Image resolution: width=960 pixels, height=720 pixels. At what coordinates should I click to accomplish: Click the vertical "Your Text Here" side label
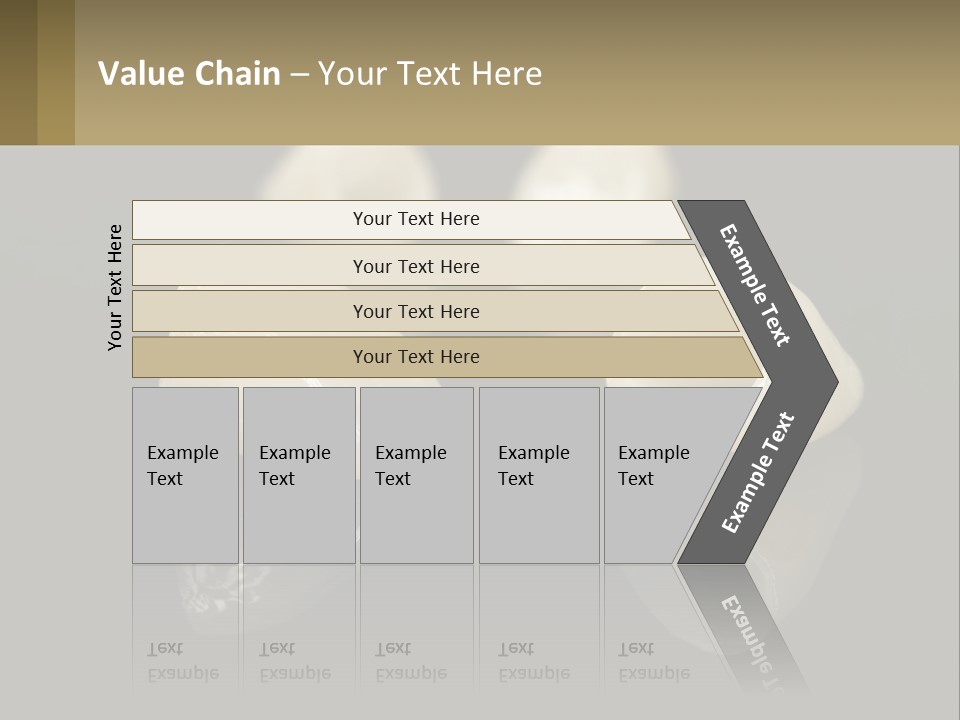click(x=115, y=287)
